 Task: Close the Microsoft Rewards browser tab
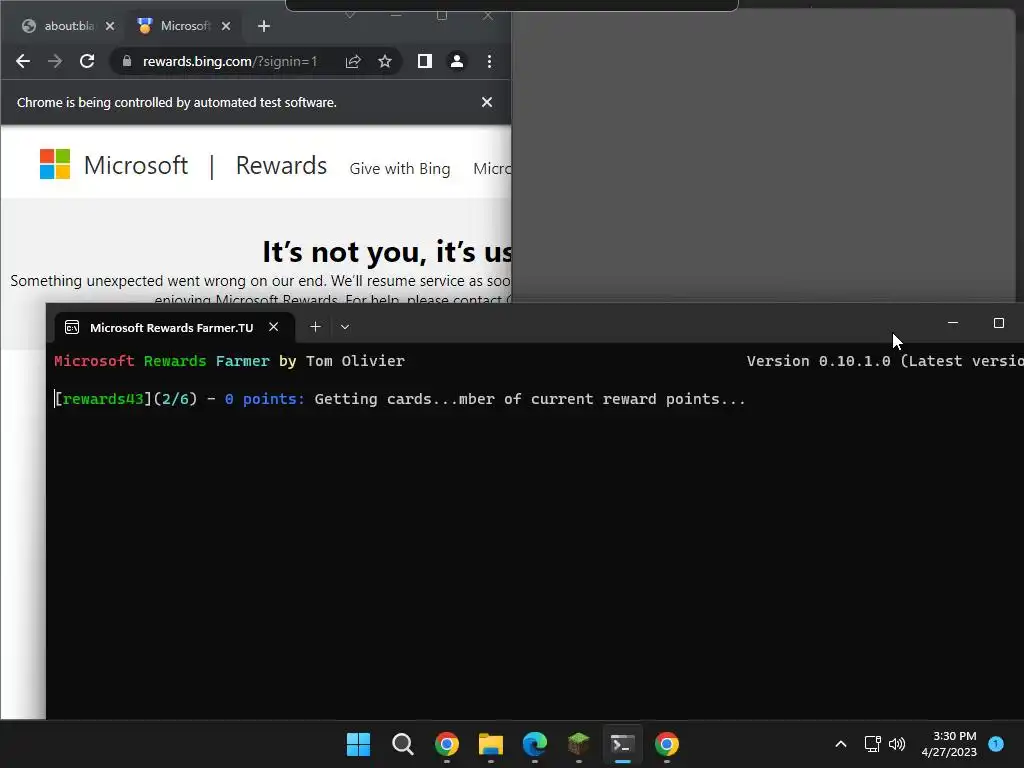225,26
